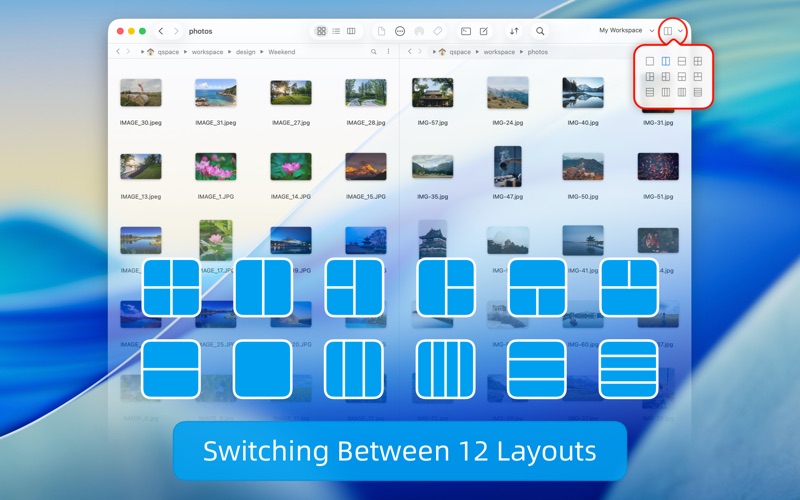The image size is (800, 500).
Task: Open the tag icon in toolbar
Action: point(437,31)
